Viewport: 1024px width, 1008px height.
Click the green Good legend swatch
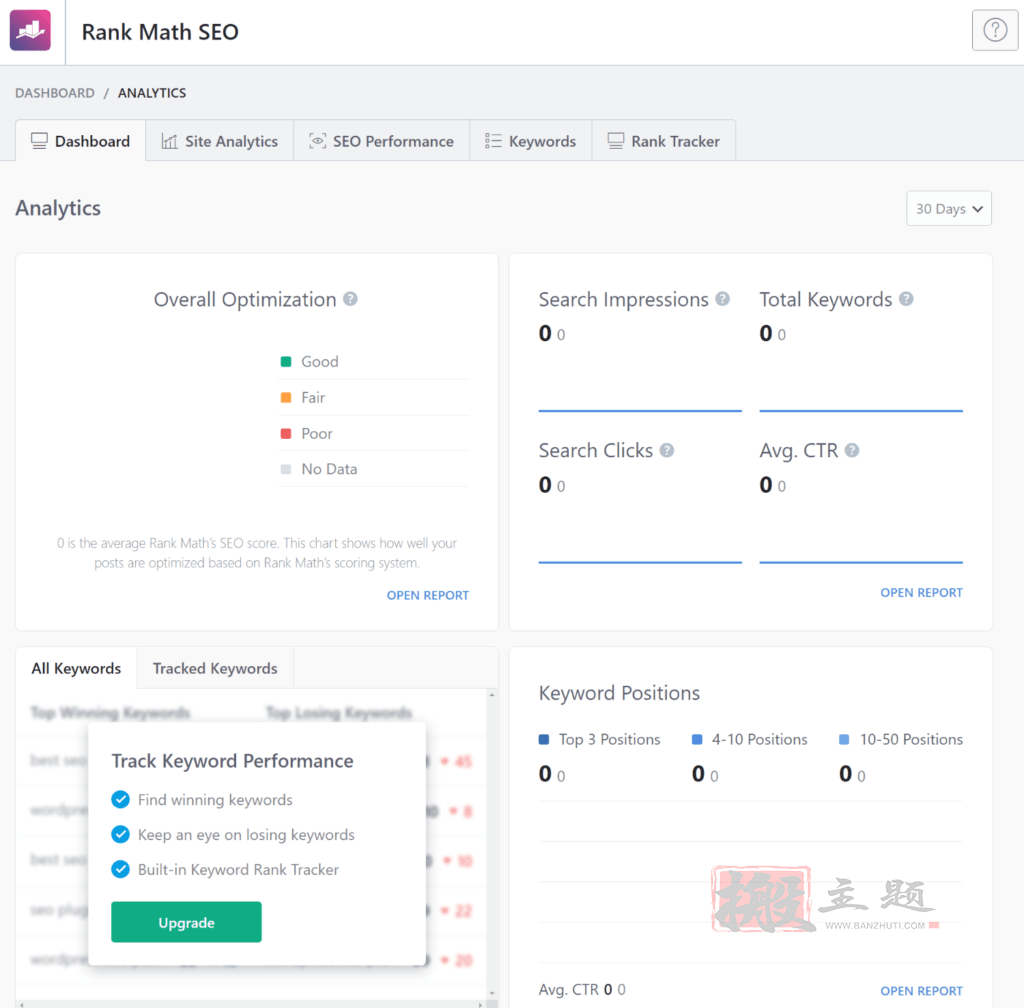pos(285,362)
